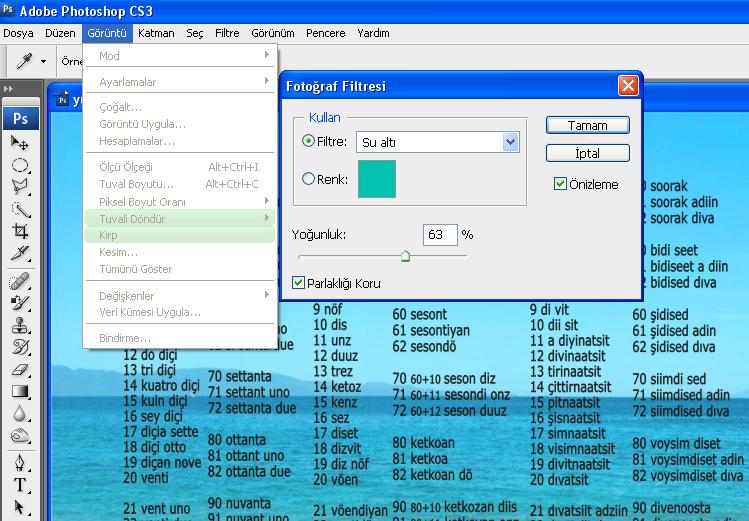
Task: Expand the Mod submenu
Action: pos(180,56)
